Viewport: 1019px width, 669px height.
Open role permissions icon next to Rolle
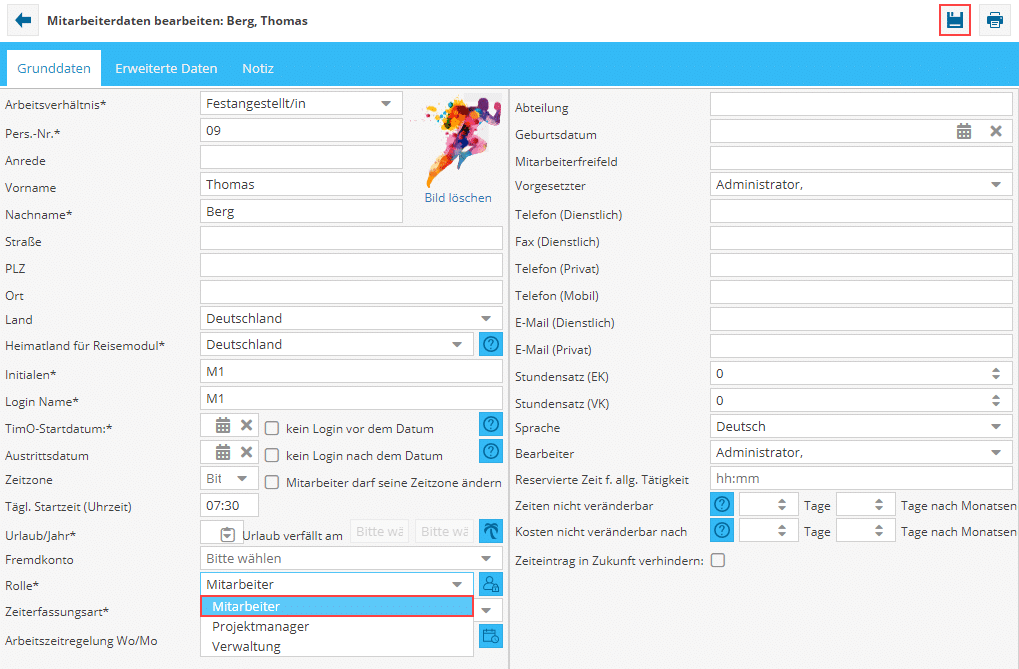click(x=491, y=584)
